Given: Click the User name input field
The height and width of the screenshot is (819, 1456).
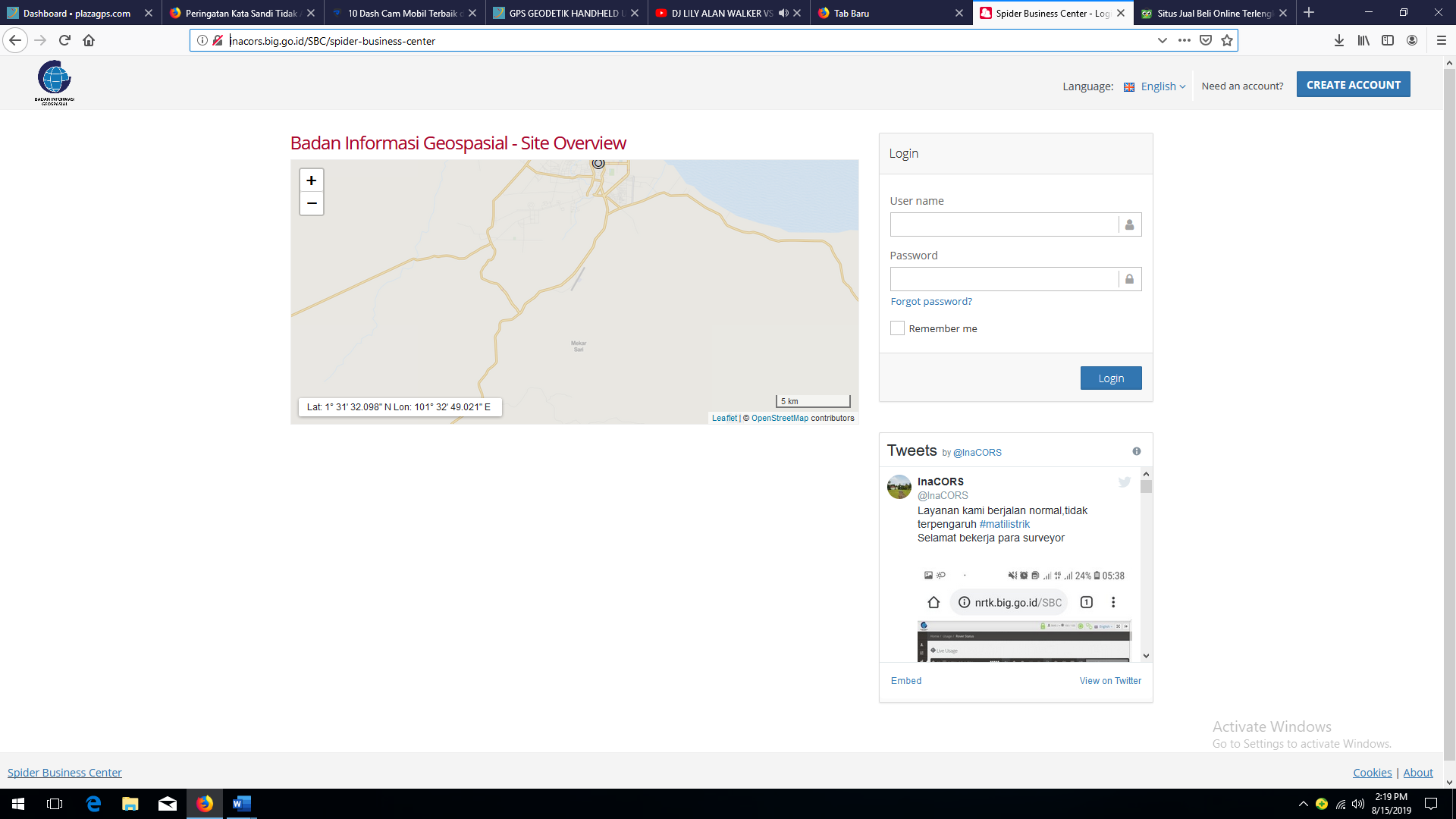Looking at the screenshot, I should [x=1003, y=224].
